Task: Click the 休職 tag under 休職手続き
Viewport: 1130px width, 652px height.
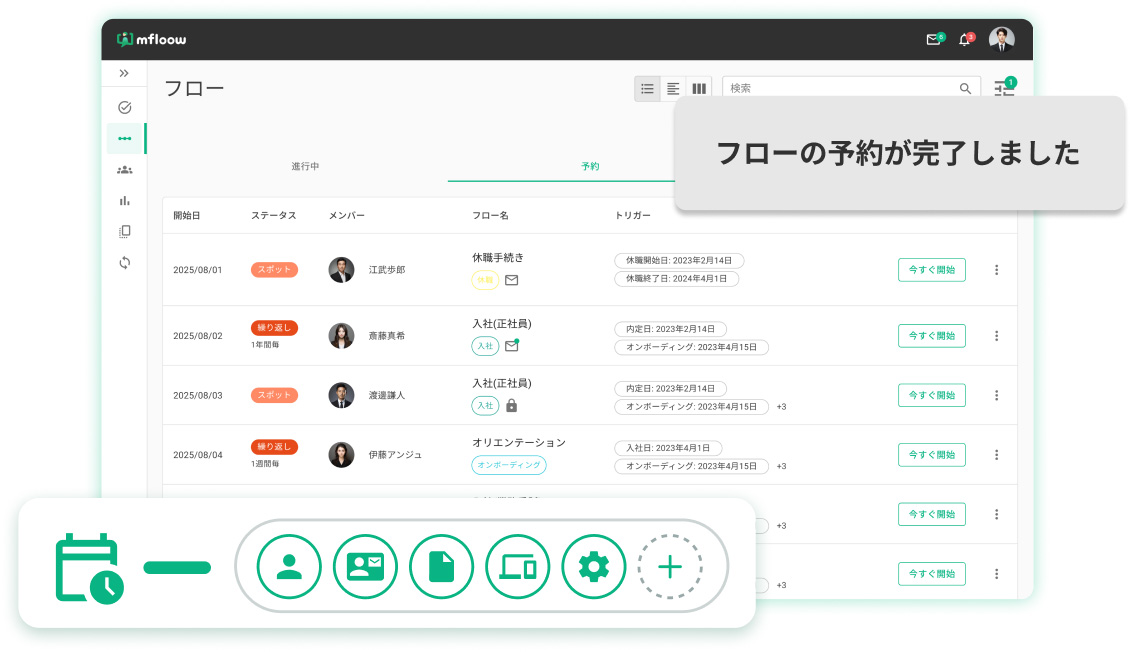Action: (485, 280)
